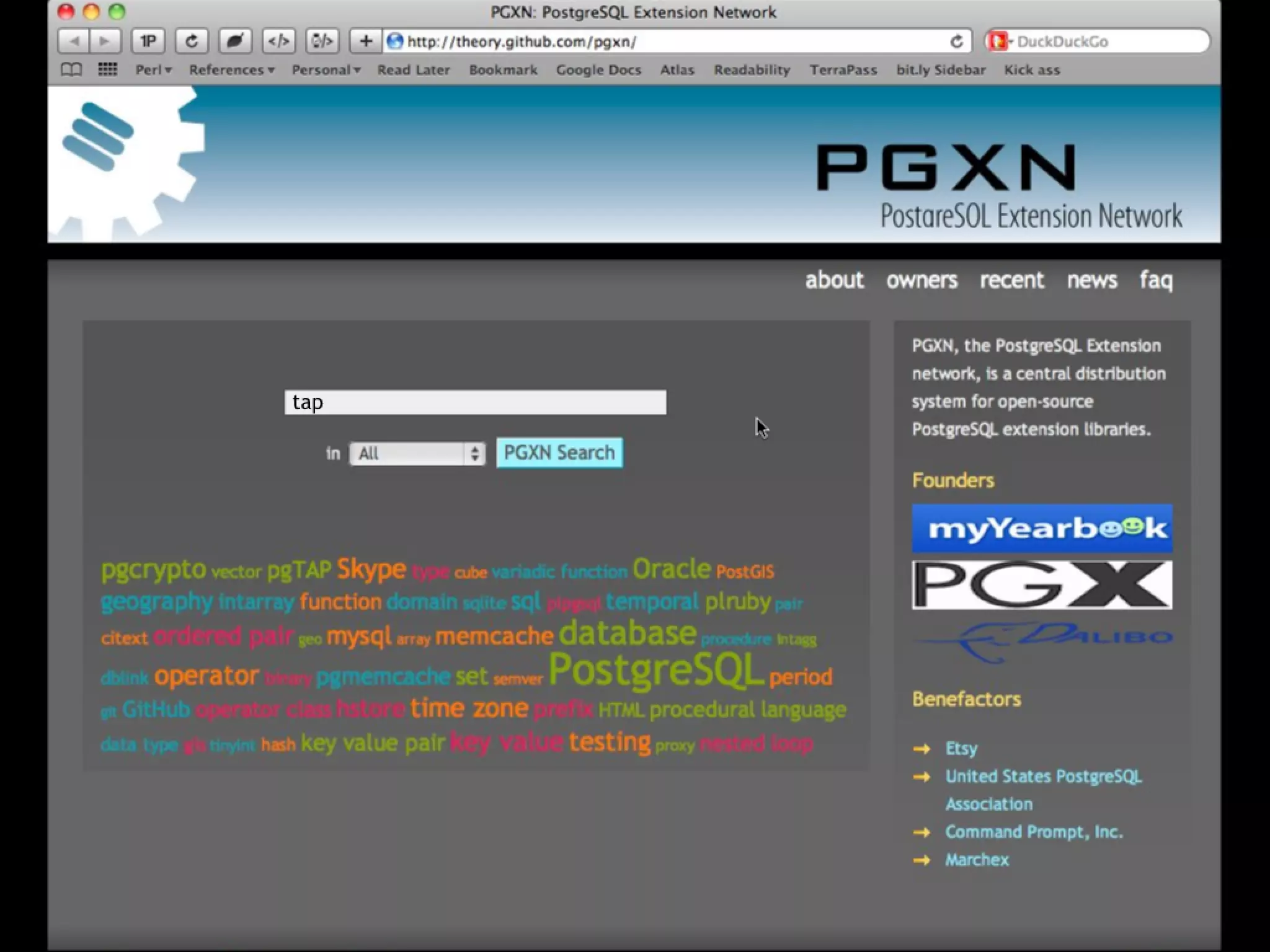Open the Marchex benefactor link
The image size is (1270, 952).
point(977,860)
